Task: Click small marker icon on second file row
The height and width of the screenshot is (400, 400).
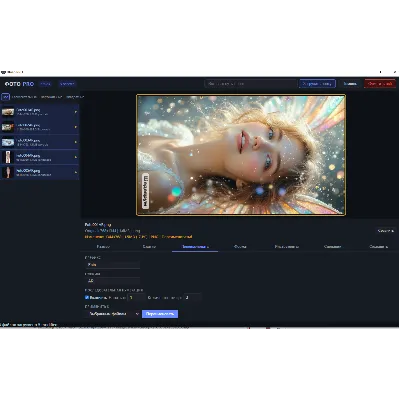Action: [76, 127]
